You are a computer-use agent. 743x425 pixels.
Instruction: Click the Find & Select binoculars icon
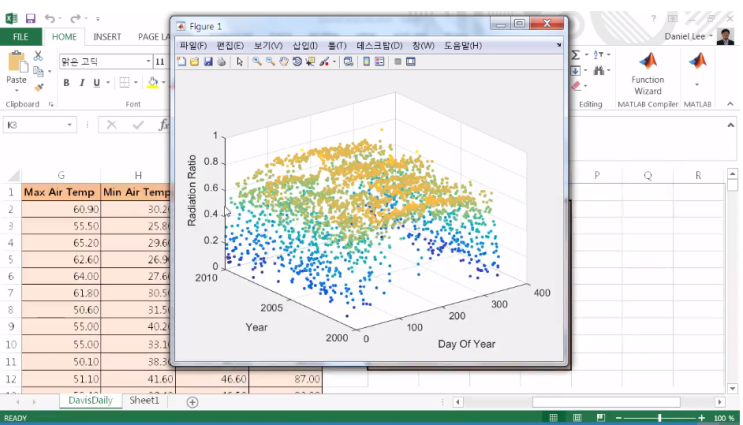[598, 71]
